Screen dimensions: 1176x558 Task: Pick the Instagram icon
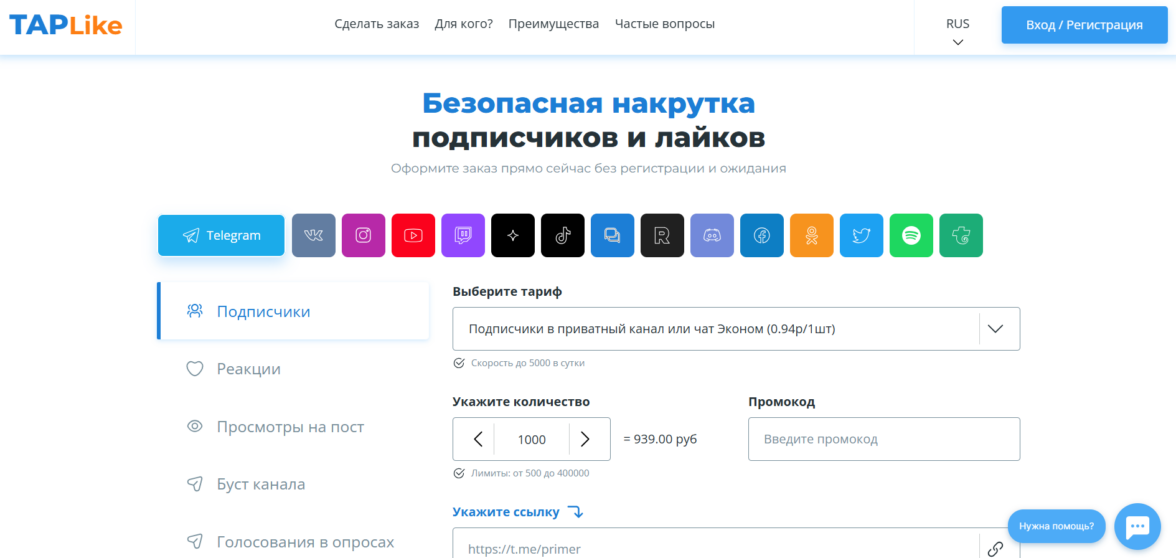pyautogui.click(x=363, y=236)
